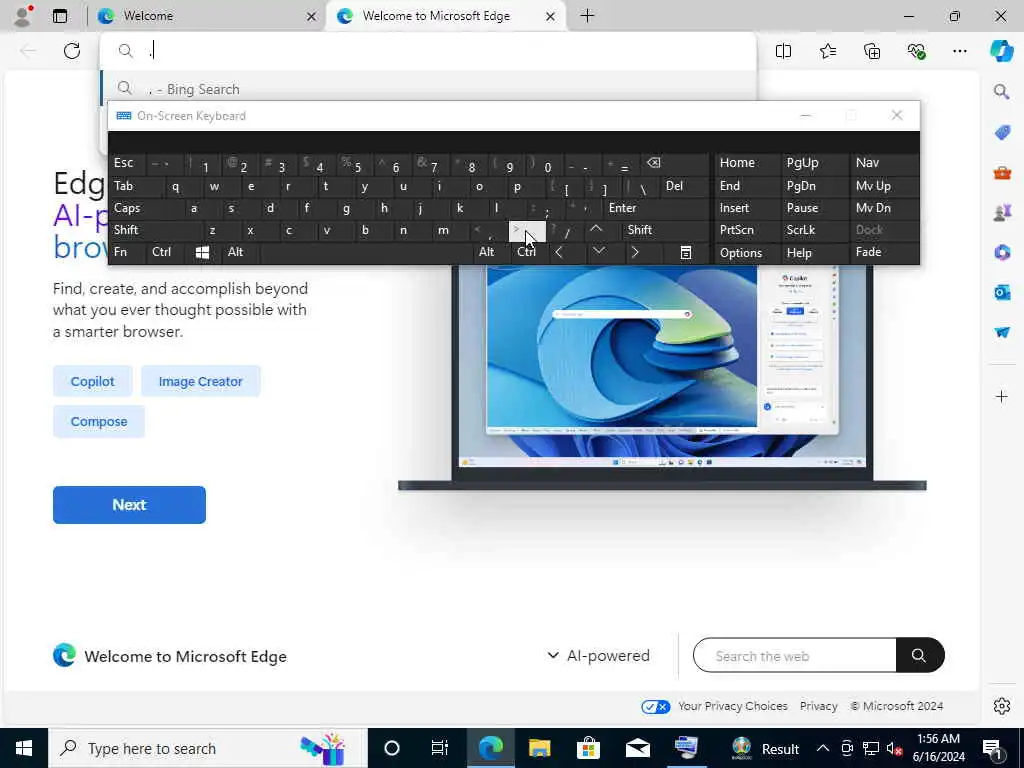Open the split screen icon
1024x768 pixels.
coord(784,51)
